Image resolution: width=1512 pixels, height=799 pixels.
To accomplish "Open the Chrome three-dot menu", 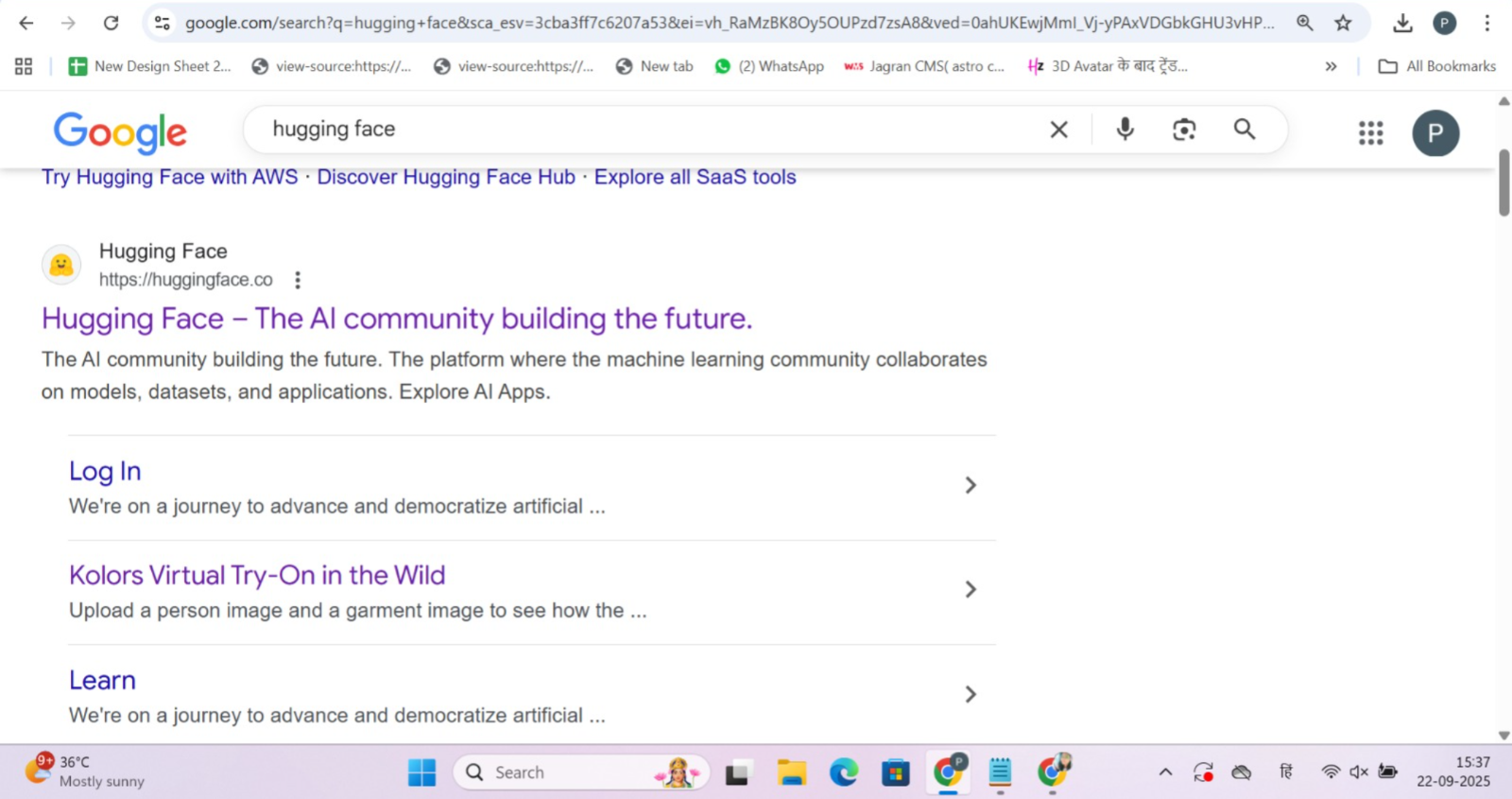I will [x=1486, y=23].
